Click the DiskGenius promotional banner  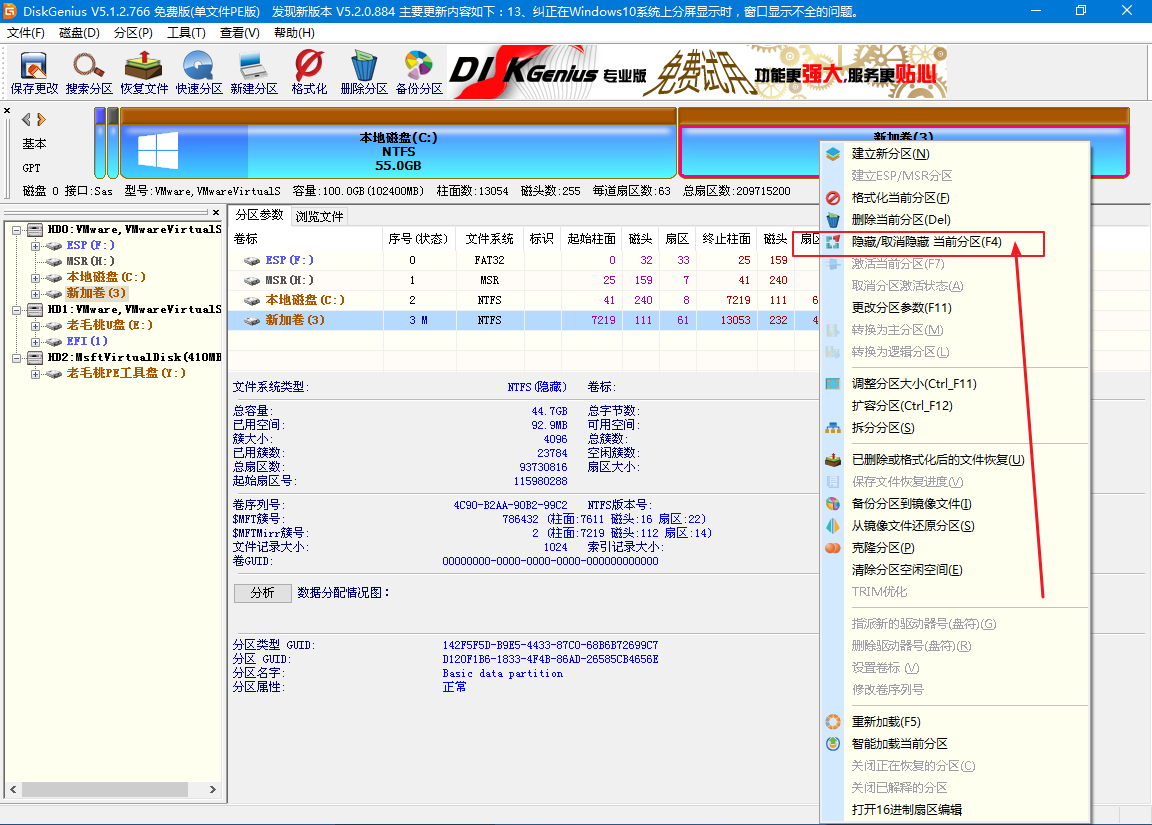pyautogui.click(x=697, y=72)
